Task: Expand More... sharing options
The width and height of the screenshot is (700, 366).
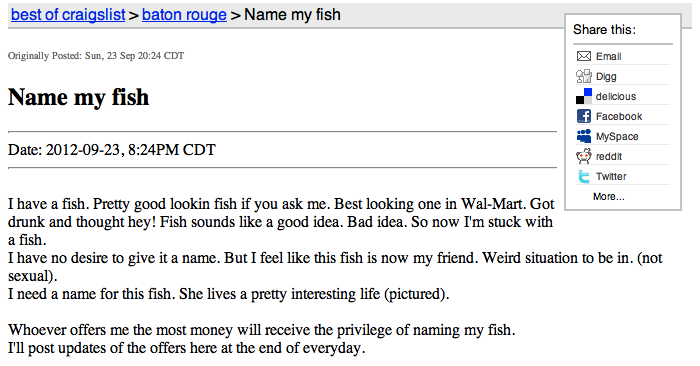Action: click(608, 196)
